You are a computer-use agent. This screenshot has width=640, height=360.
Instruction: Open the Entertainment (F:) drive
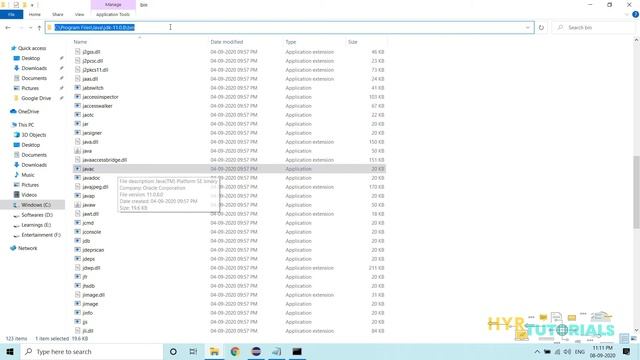[x=41, y=235]
